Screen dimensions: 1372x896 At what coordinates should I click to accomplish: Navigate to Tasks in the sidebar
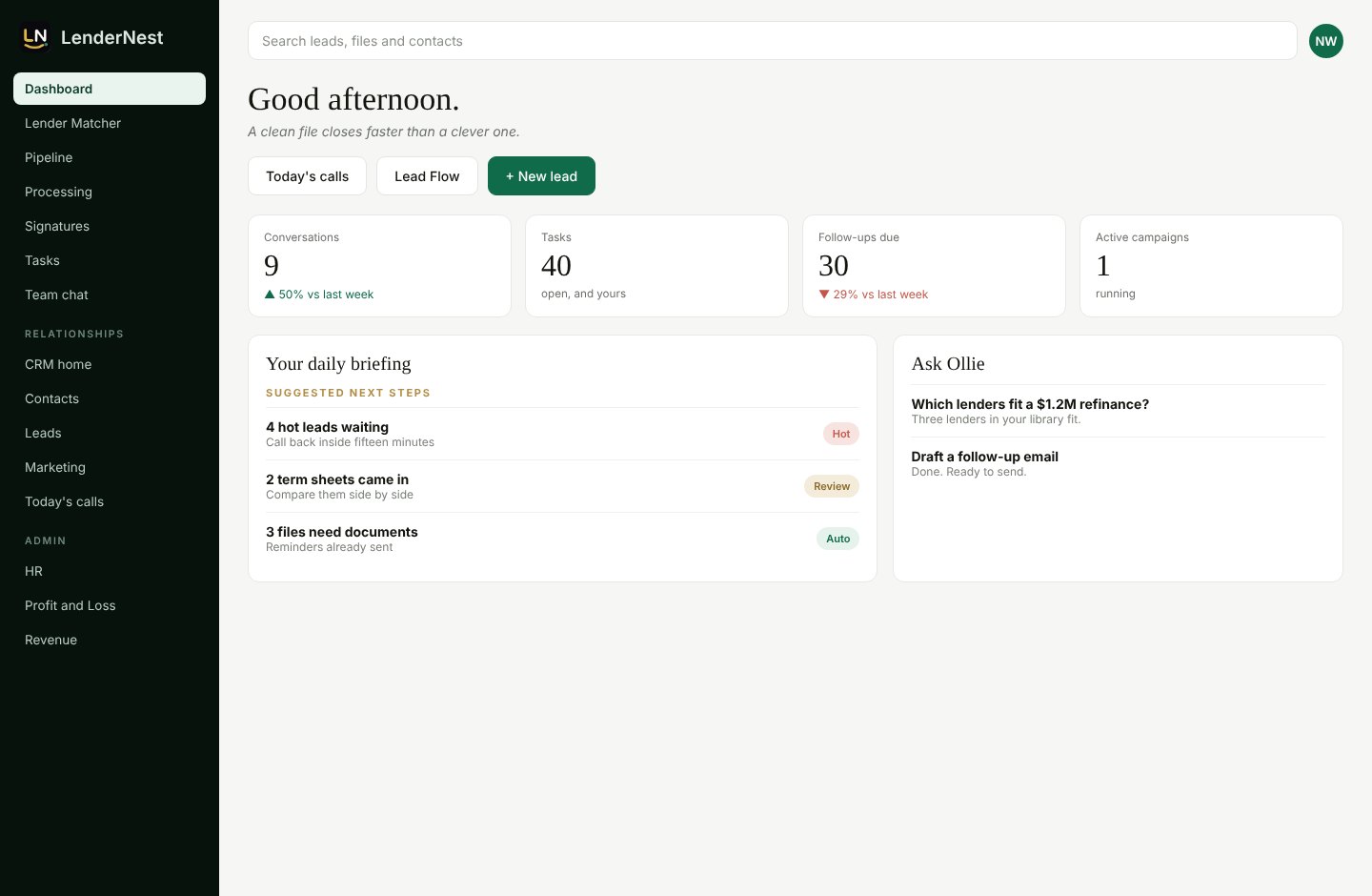(x=110, y=260)
